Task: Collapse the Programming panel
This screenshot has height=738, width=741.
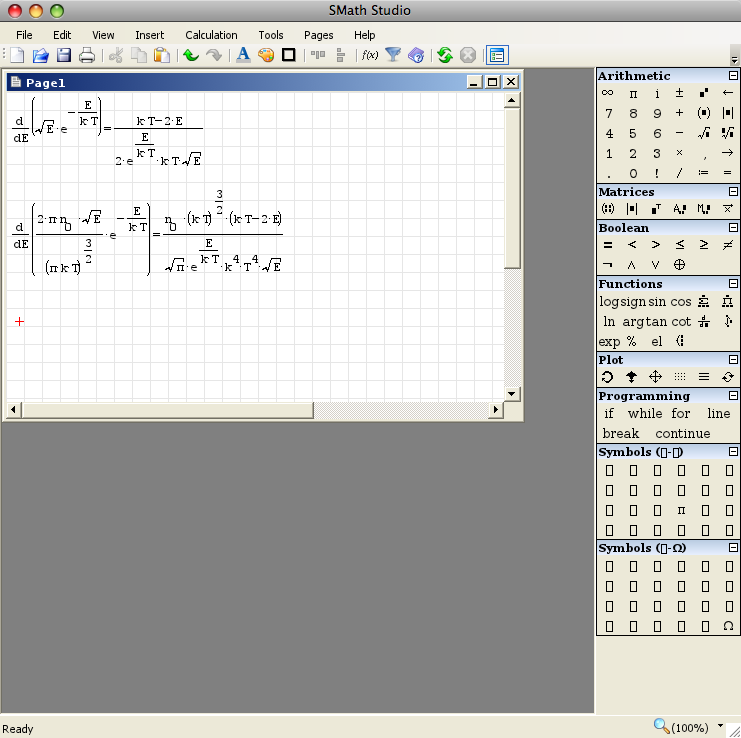Action: pos(732,396)
